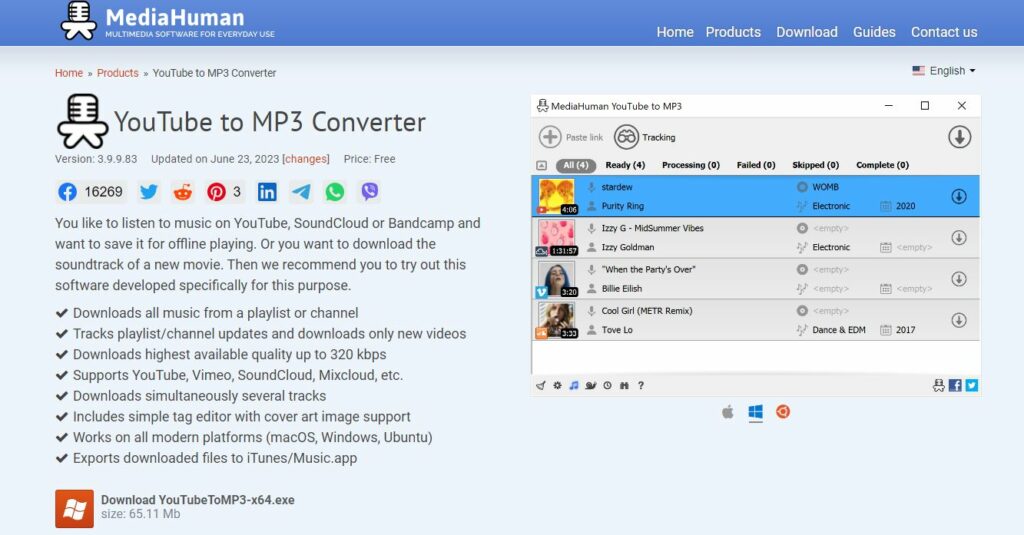The image size is (1024, 535).
Task: Select the Windows platform icon
Action: coord(756,412)
